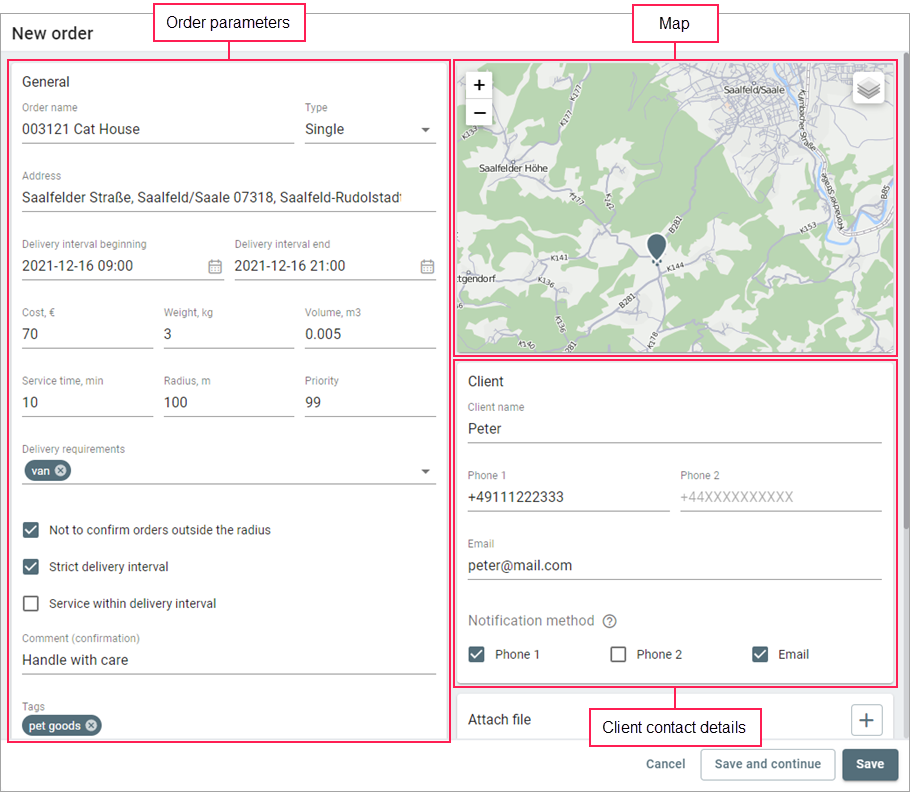Open the map layers selector
This screenshot has width=910, height=792.
point(868,89)
